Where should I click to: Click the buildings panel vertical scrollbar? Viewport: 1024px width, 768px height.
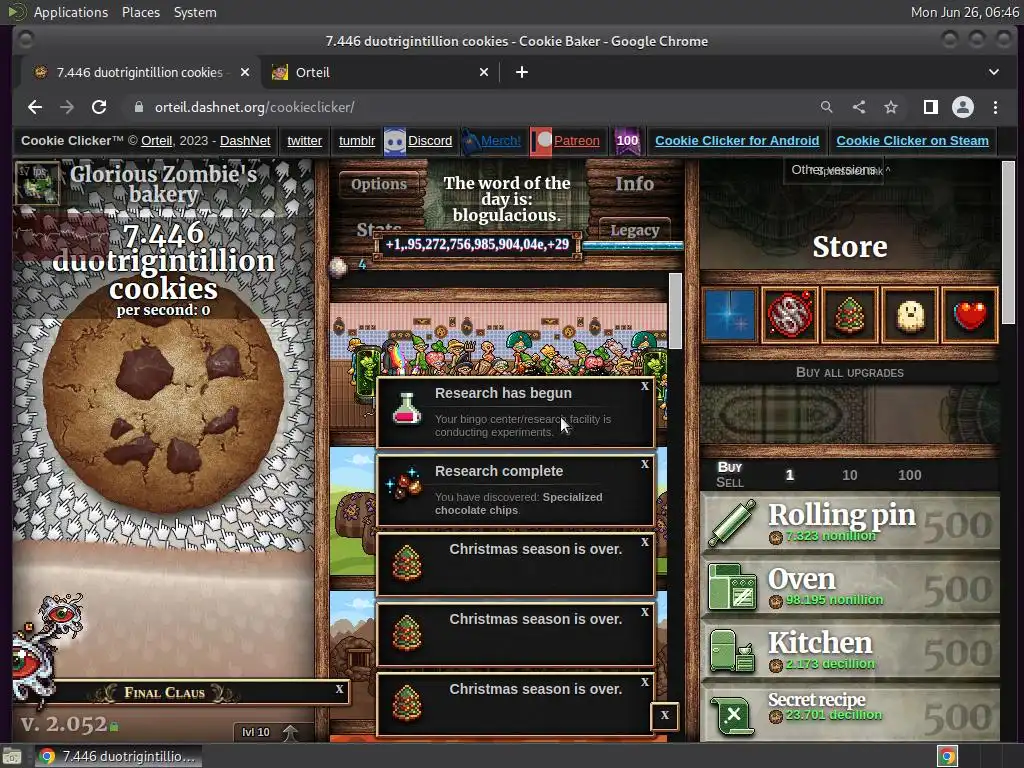[675, 311]
